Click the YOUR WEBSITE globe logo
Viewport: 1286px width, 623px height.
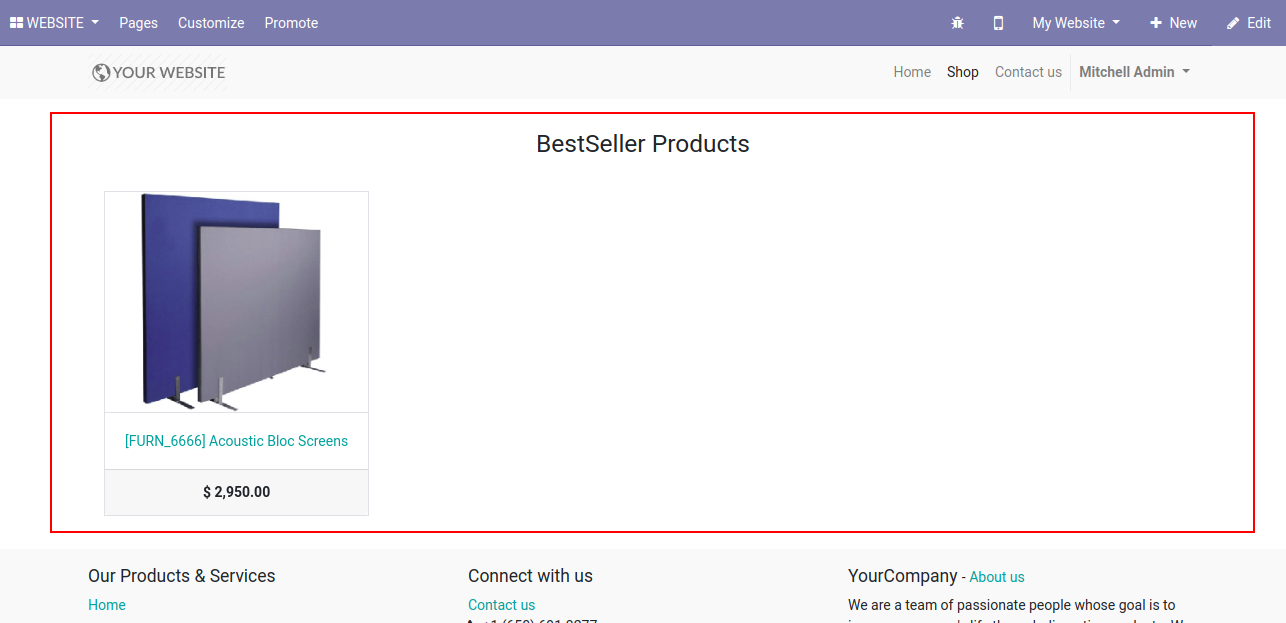158,72
